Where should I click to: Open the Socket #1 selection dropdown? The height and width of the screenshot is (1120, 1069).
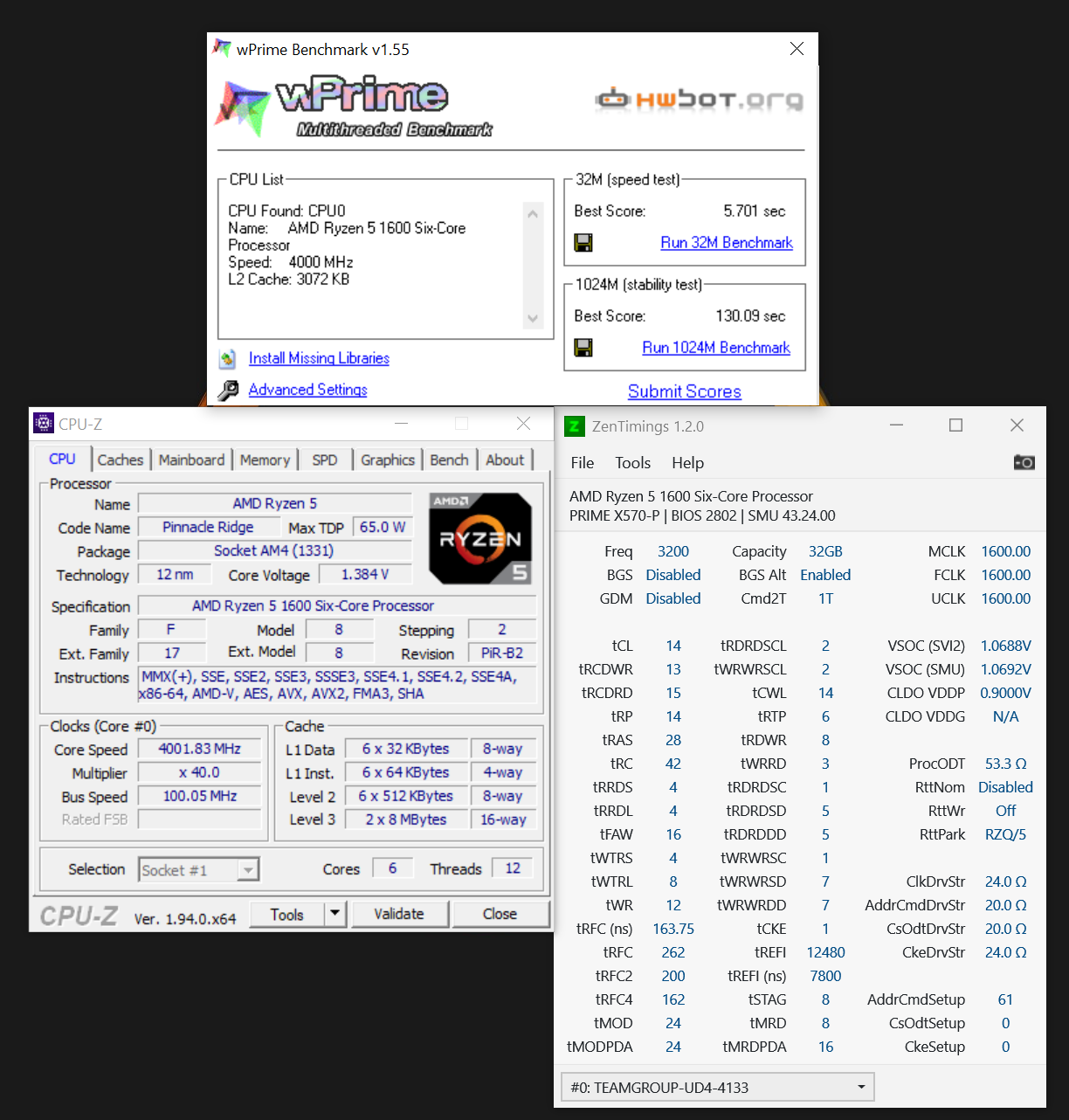tap(199, 870)
